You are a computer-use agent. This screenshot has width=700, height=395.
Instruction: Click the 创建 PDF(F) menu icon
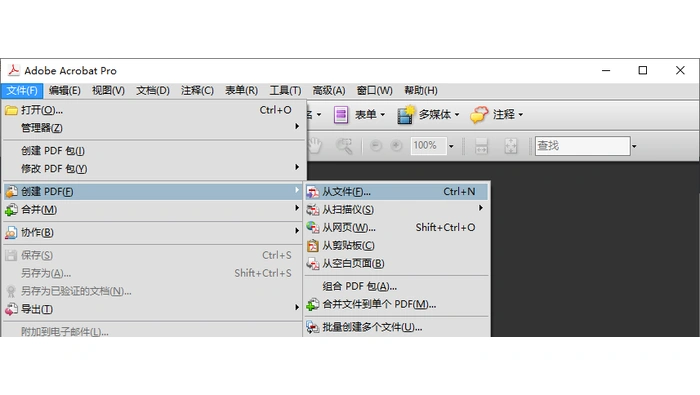tap(12, 191)
